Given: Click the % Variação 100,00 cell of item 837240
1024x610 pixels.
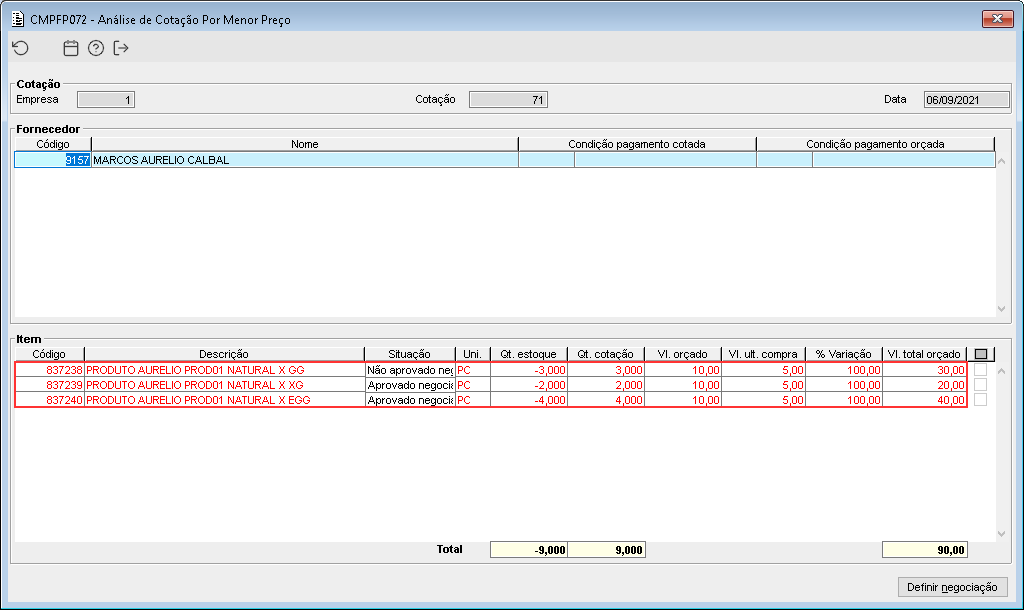Looking at the screenshot, I should [844, 400].
